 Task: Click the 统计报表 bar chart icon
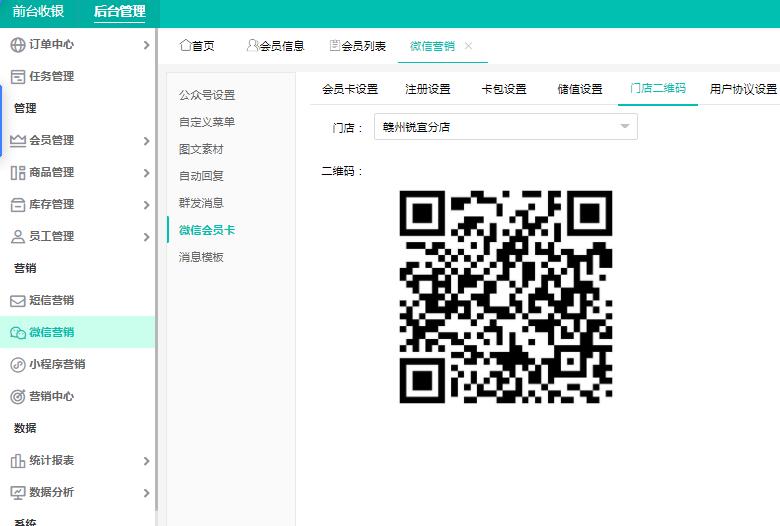coord(18,461)
